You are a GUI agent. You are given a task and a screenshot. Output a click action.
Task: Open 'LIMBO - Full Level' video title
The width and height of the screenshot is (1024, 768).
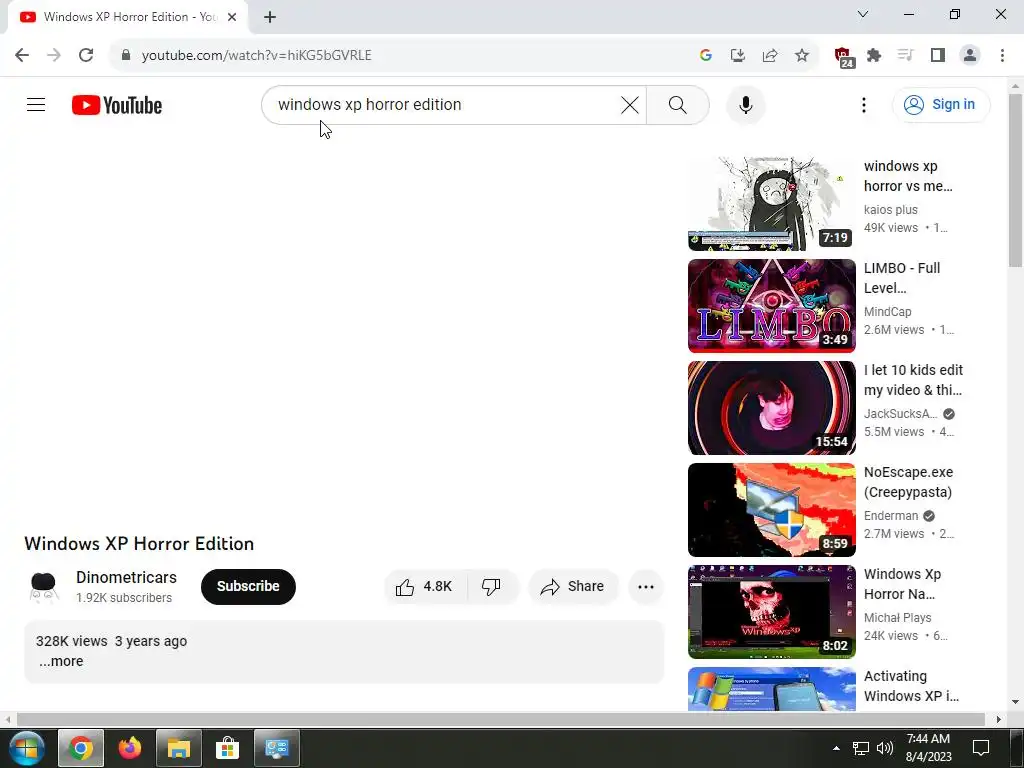[x=902, y=278]
